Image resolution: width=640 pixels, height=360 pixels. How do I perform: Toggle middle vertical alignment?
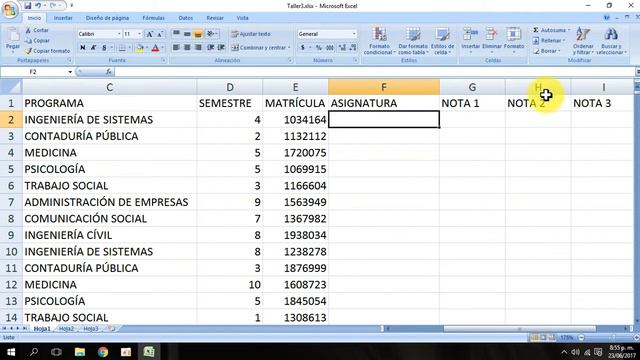187,34
